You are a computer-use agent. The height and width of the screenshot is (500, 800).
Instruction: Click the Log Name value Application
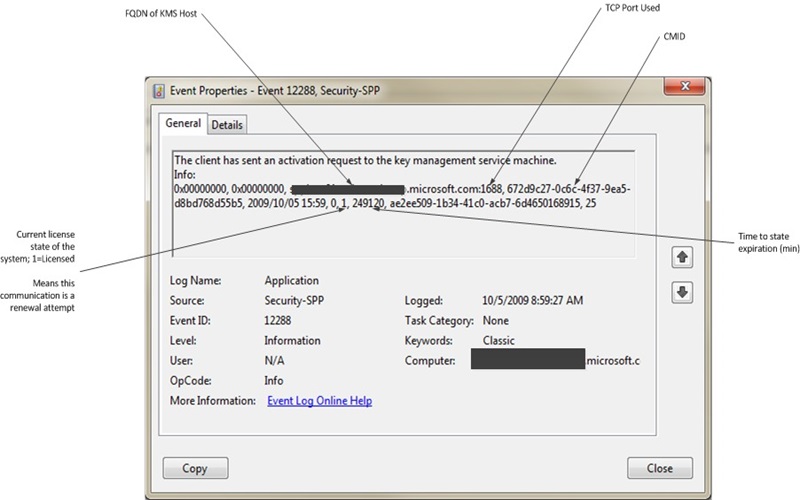[x=291, y=281]
